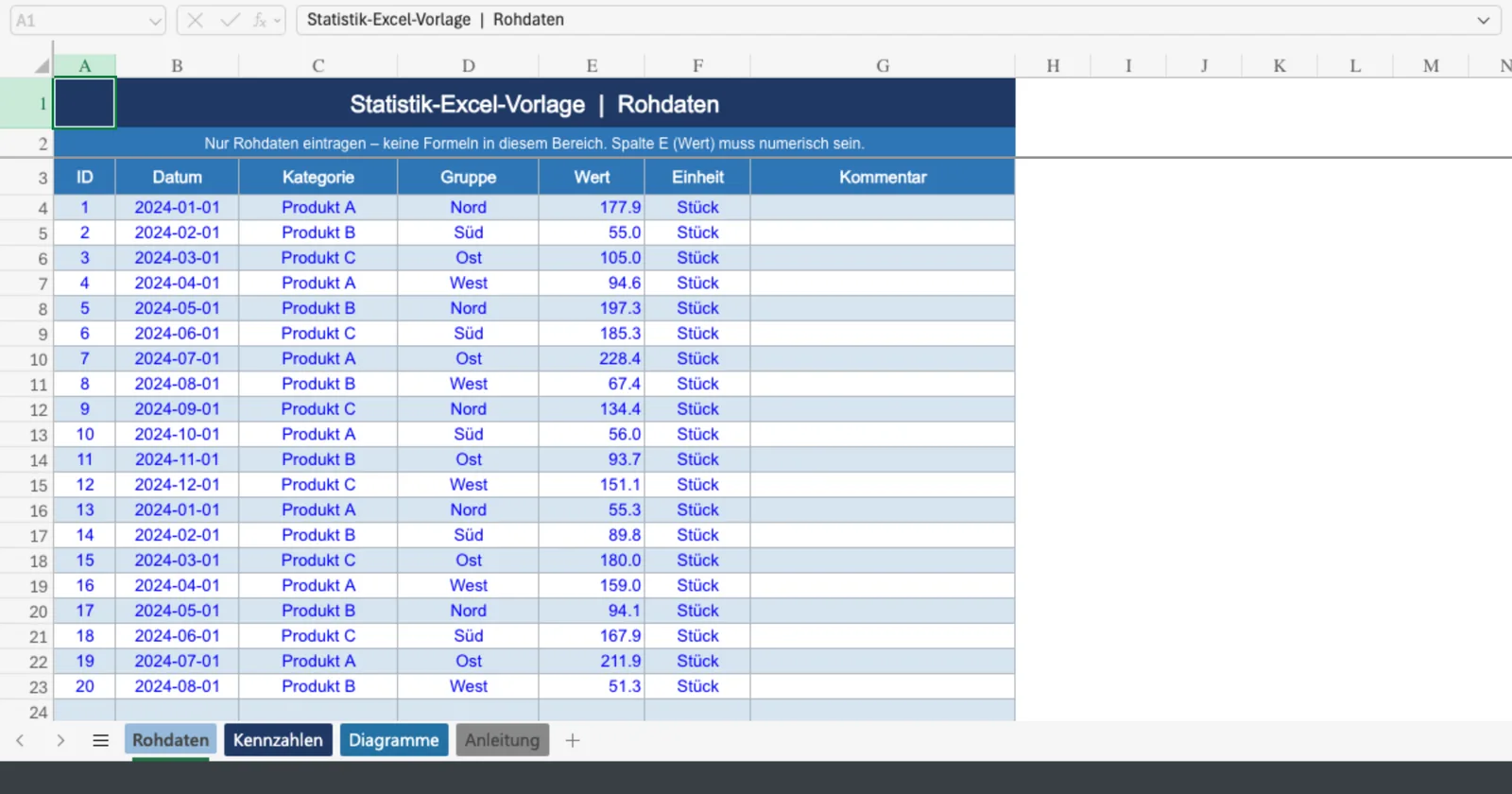Click the ID header cell

(x=84, y=177)
